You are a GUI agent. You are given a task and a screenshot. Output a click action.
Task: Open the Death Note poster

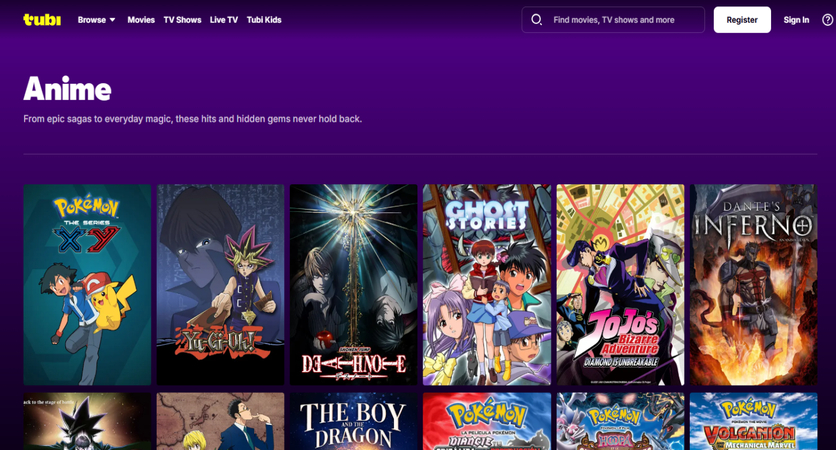coord(354,285)
